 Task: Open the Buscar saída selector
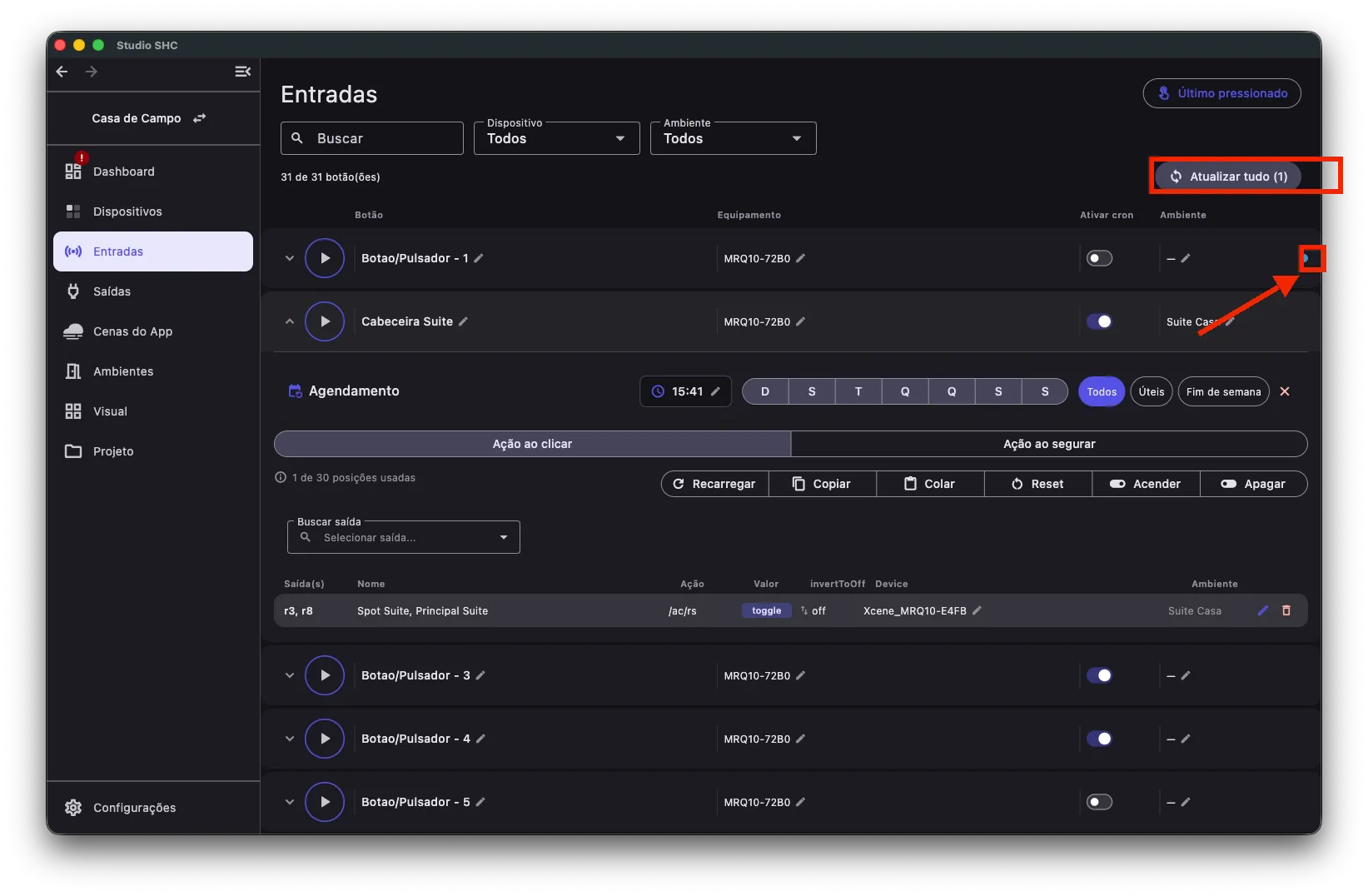pyautogui.click(x=404, y=537)
